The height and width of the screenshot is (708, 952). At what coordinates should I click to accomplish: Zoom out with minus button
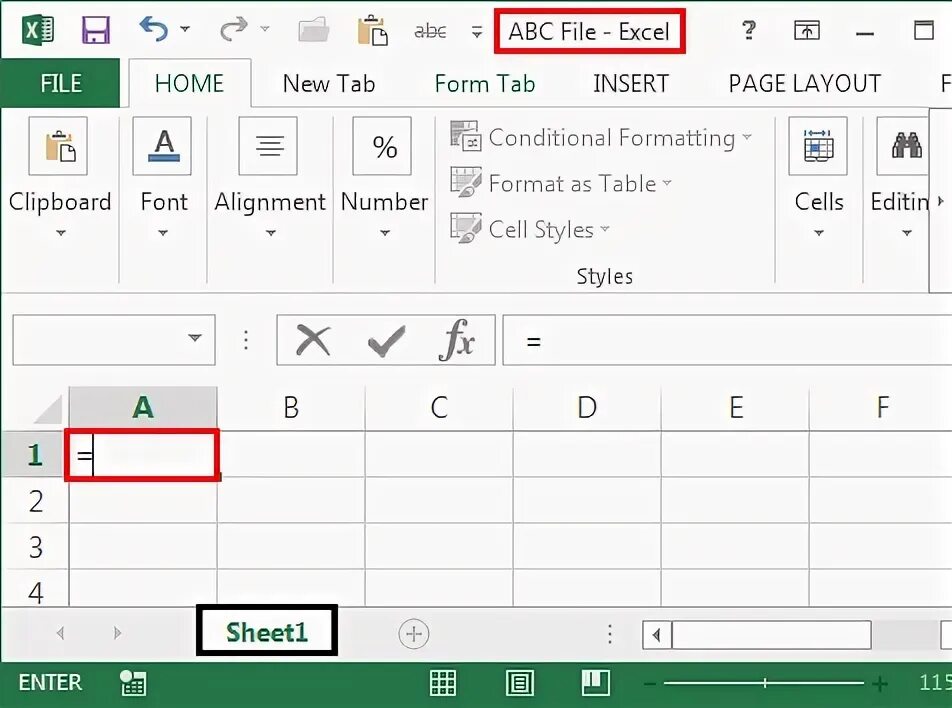tap(650, 684)
